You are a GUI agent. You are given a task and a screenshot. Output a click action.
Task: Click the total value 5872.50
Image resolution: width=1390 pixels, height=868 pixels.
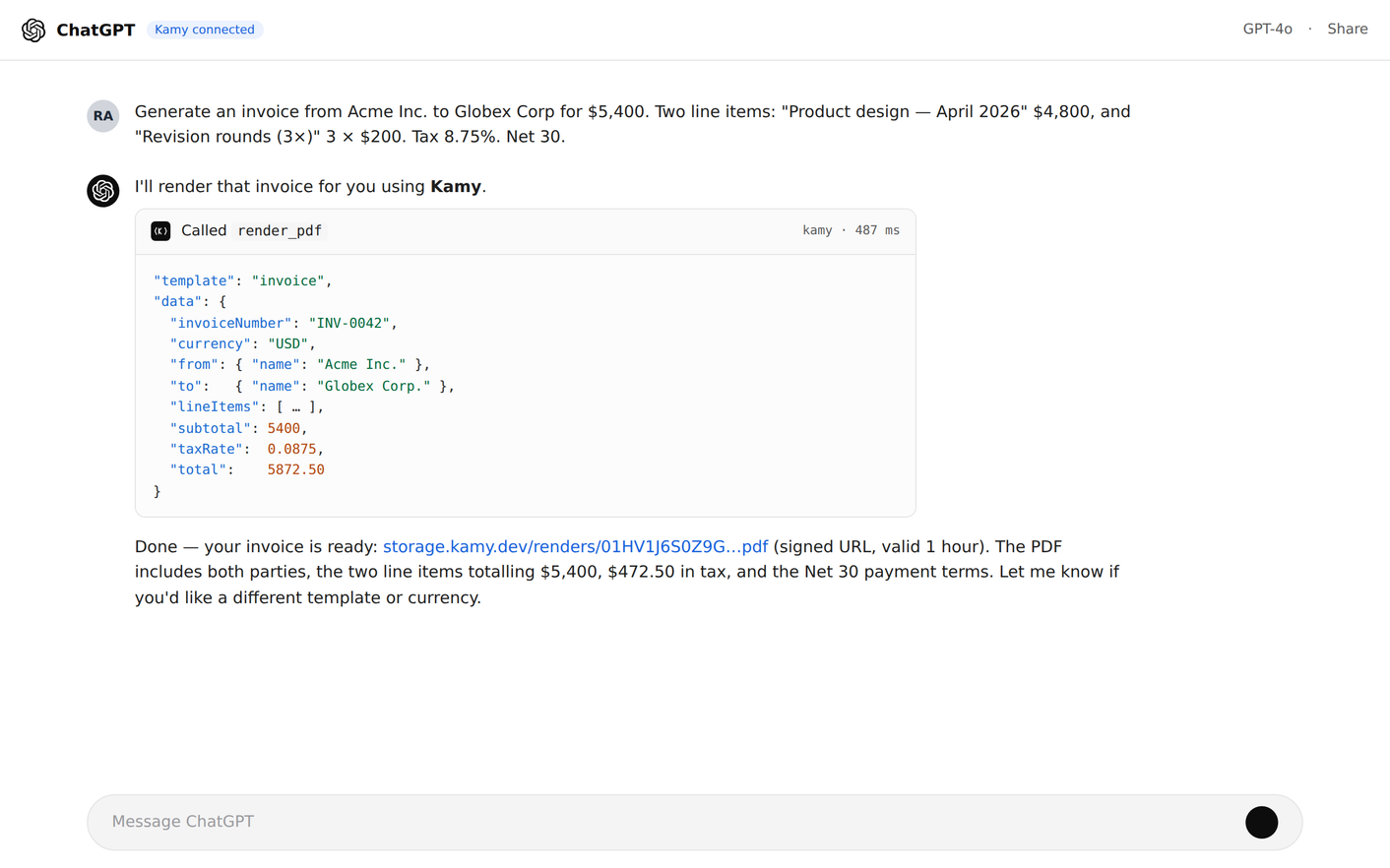(295, 469)
